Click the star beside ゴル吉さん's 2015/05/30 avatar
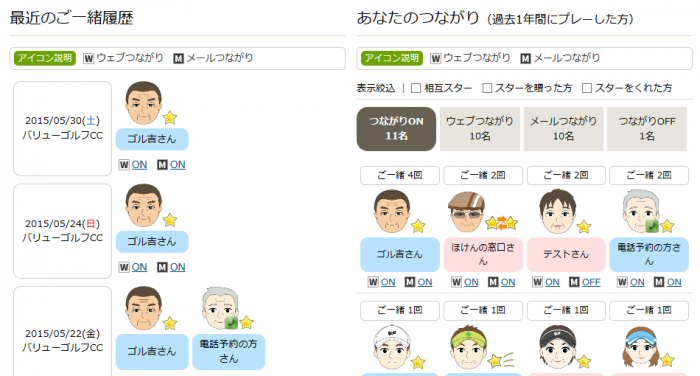The height and width of the screenshot is (376, 700). point(170,118)
